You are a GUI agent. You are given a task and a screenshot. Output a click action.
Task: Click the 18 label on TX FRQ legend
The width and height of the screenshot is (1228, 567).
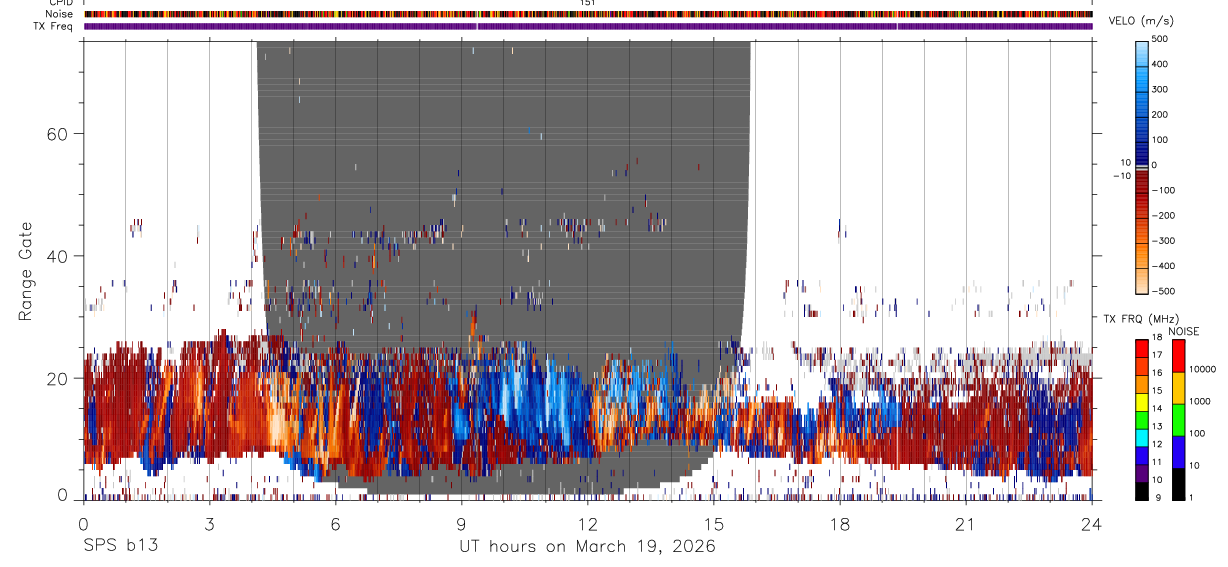point(1158,339)
